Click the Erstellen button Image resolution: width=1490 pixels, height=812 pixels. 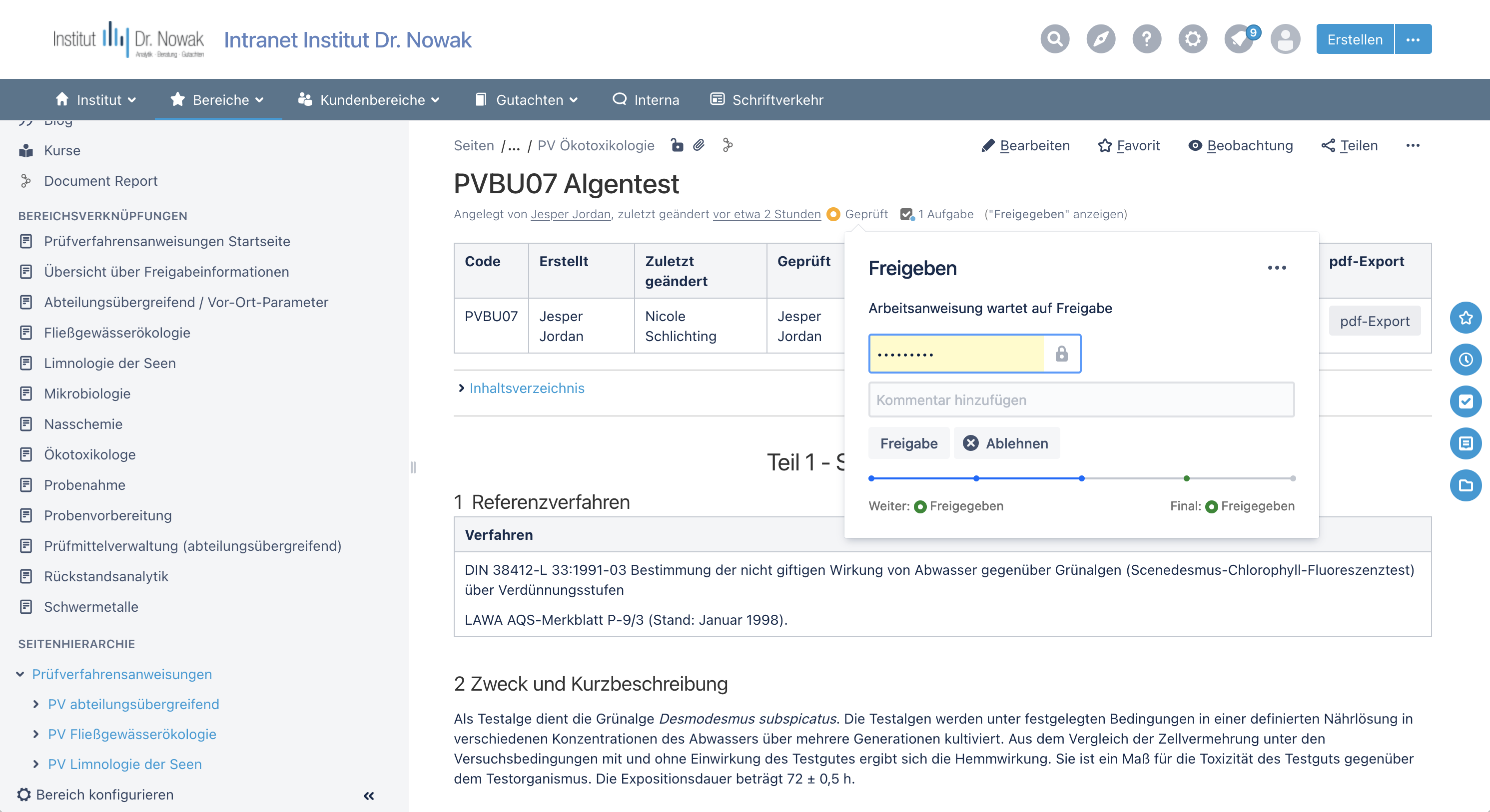pos(1355,39)
